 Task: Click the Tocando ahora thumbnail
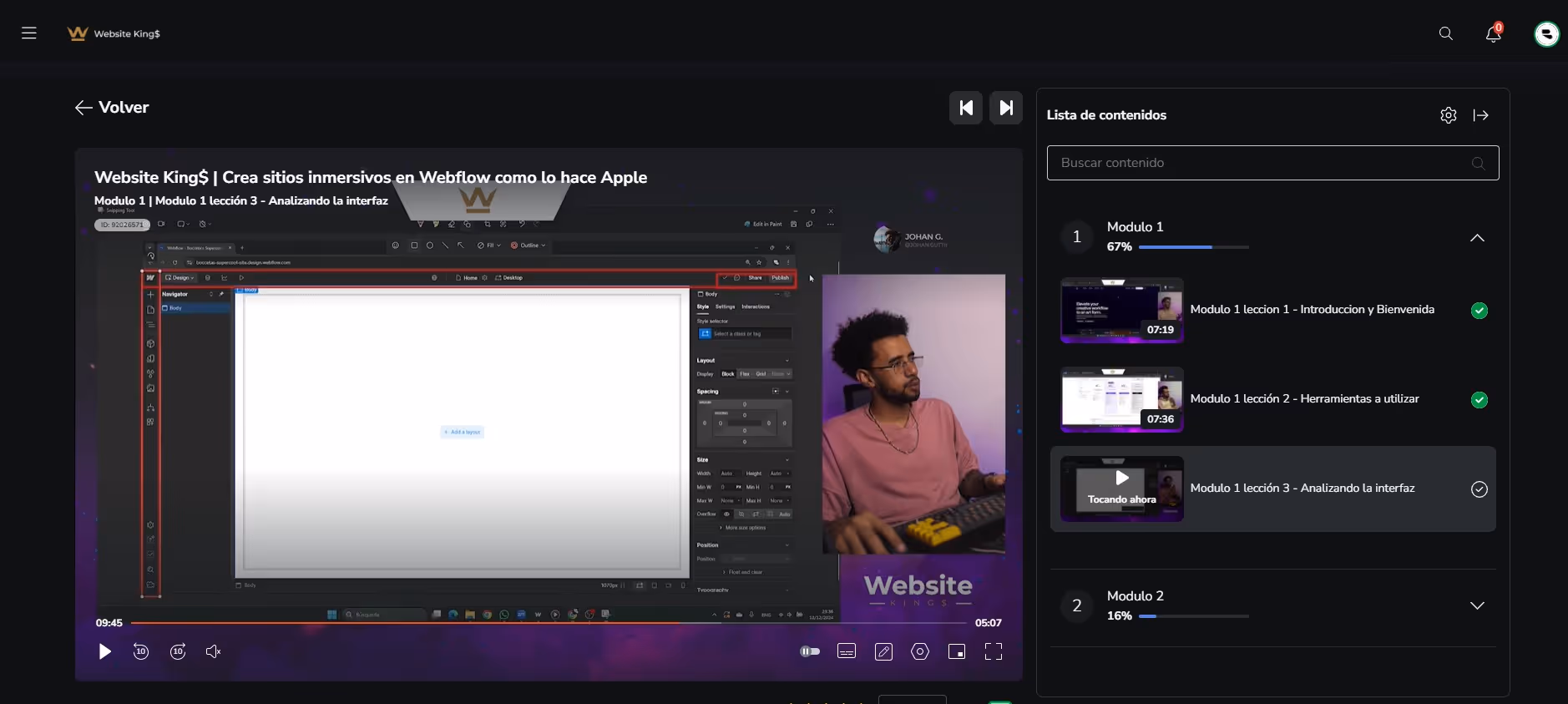point(1122,489)
